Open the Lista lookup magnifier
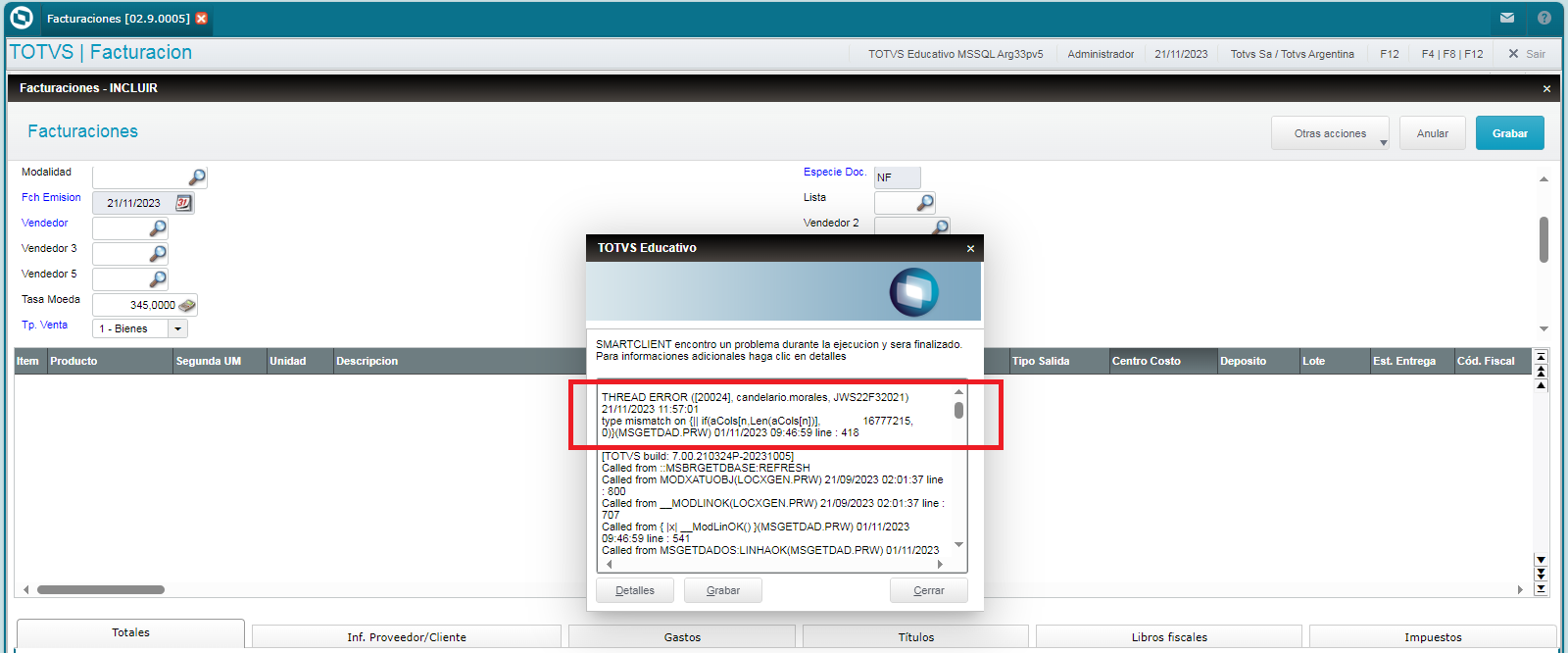Screen dimensions: 1568x653 pyautogui.click(x=925, y=202)
